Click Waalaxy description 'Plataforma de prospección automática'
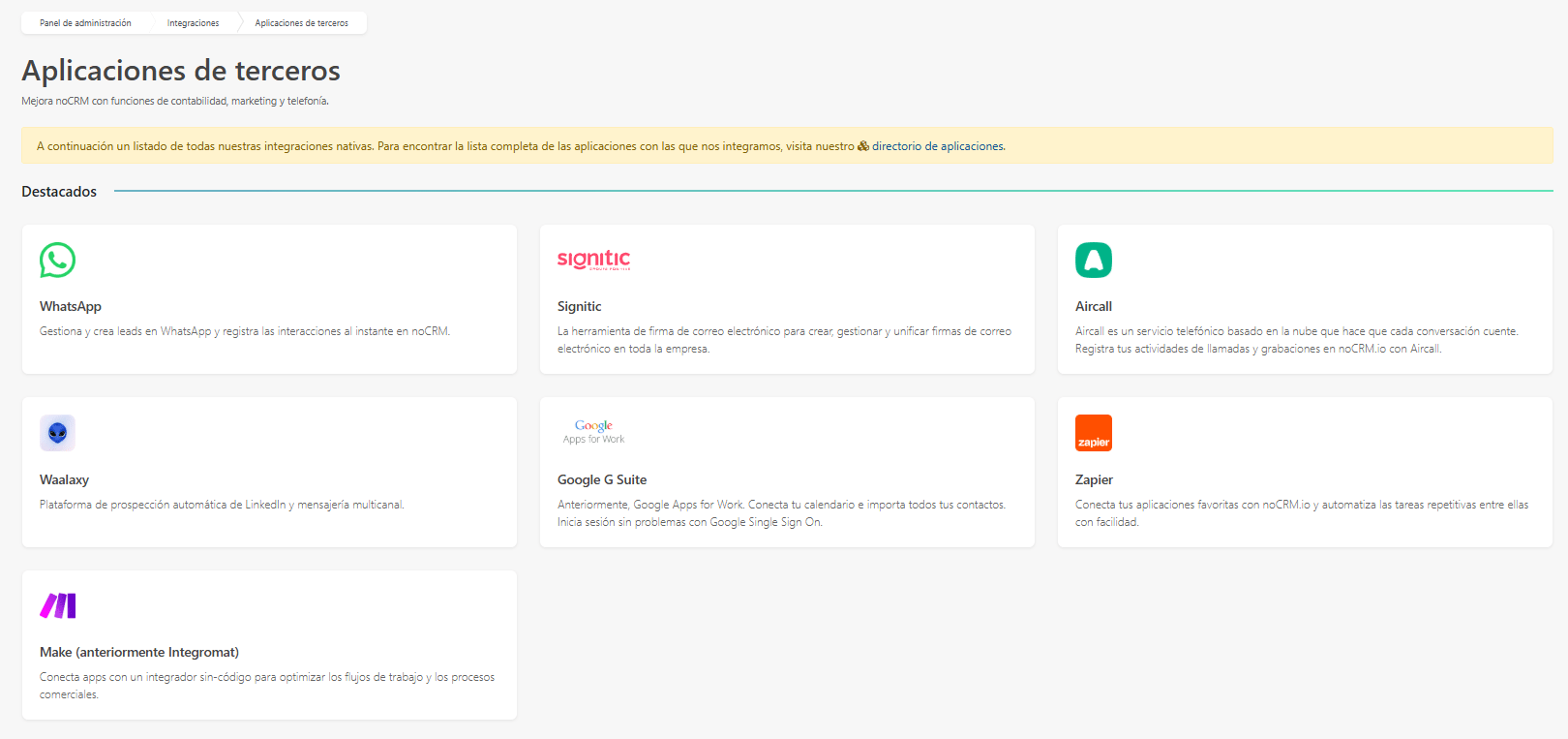The image size is (1568, 739). [222, 505]
